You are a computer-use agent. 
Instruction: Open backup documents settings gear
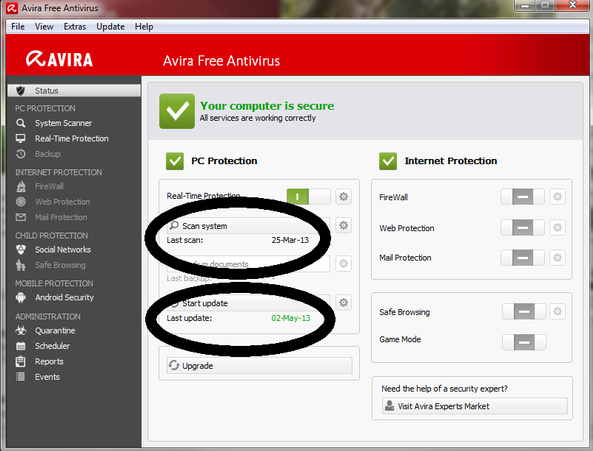[343, 263]
